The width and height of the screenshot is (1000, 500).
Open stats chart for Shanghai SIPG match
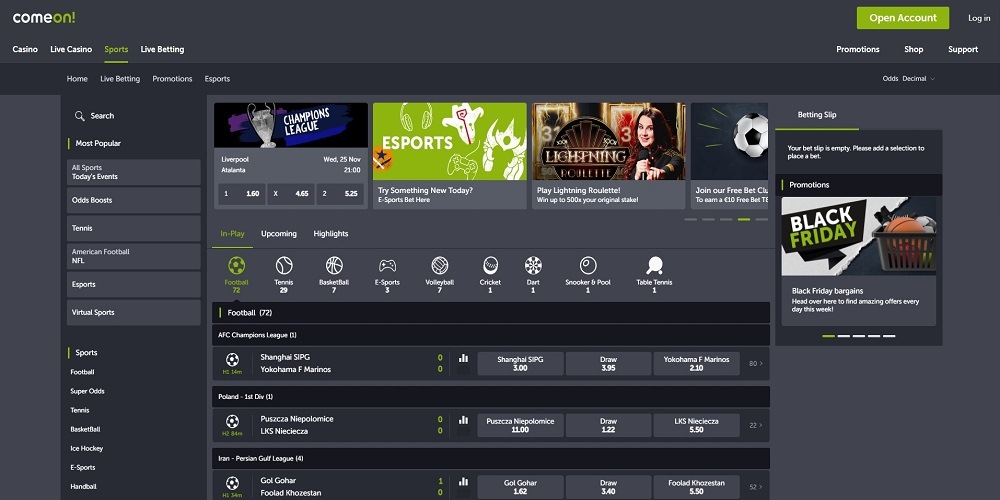pyautogui.click(x=463, y=358)
